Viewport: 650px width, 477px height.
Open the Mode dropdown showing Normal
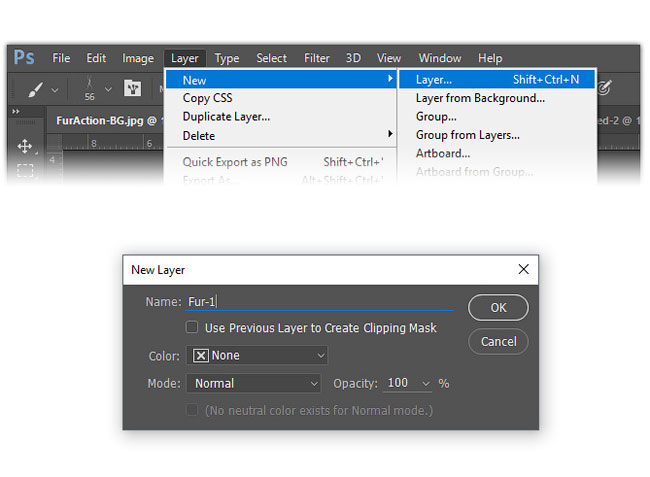coord(254,383)
